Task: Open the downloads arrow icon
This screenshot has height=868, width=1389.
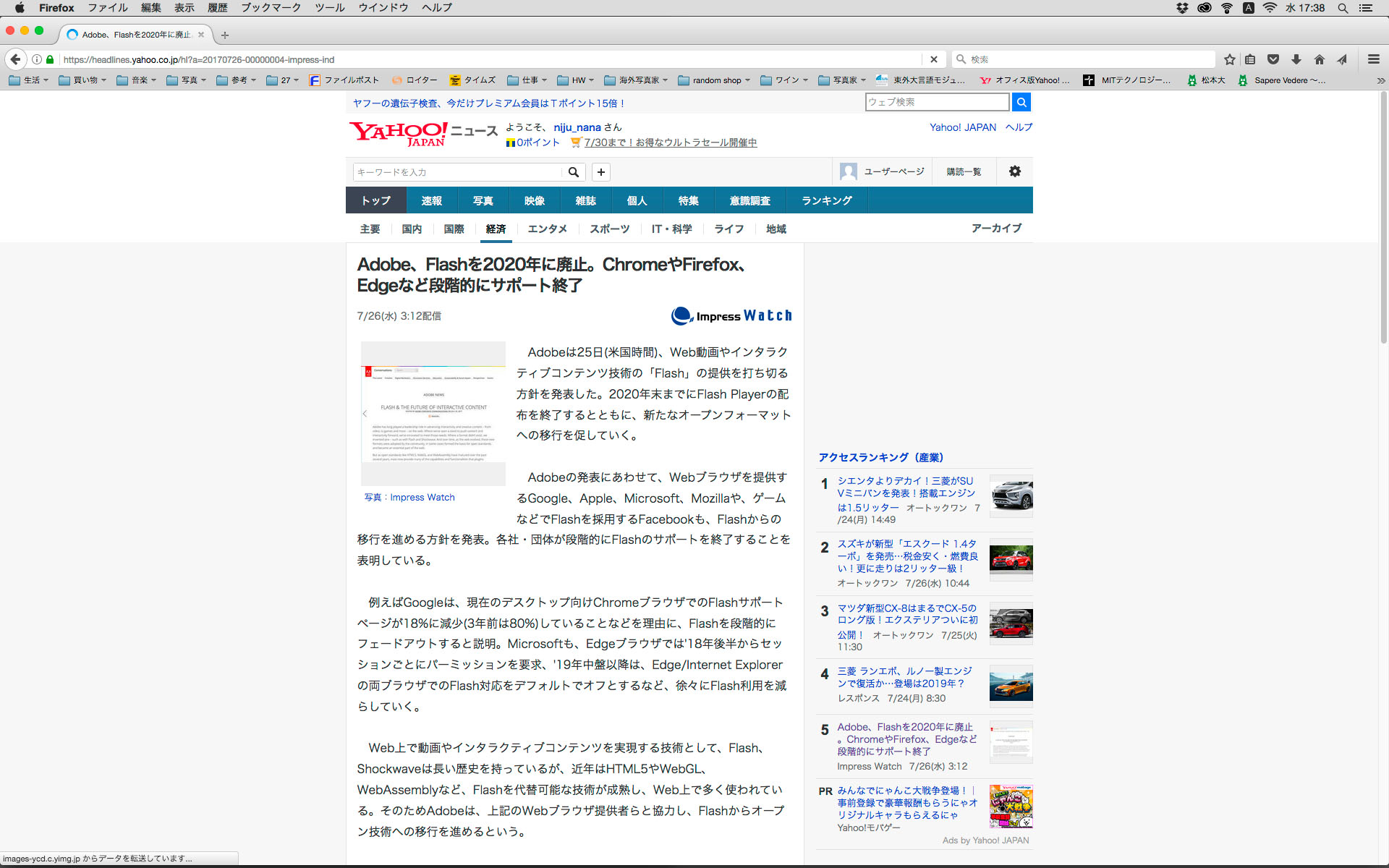Action: [1296, 59]
